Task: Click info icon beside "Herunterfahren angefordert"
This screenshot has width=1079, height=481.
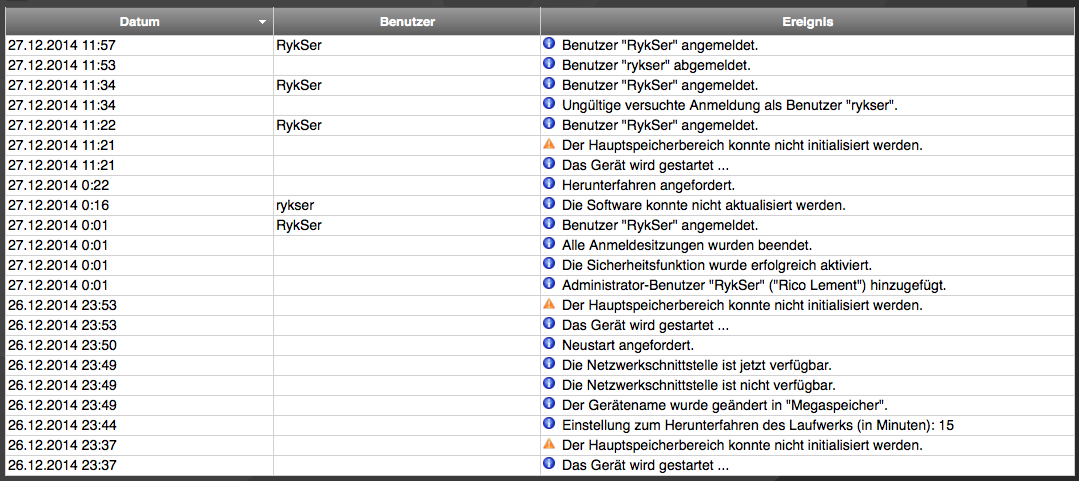Action: click(x=548, y=184)
